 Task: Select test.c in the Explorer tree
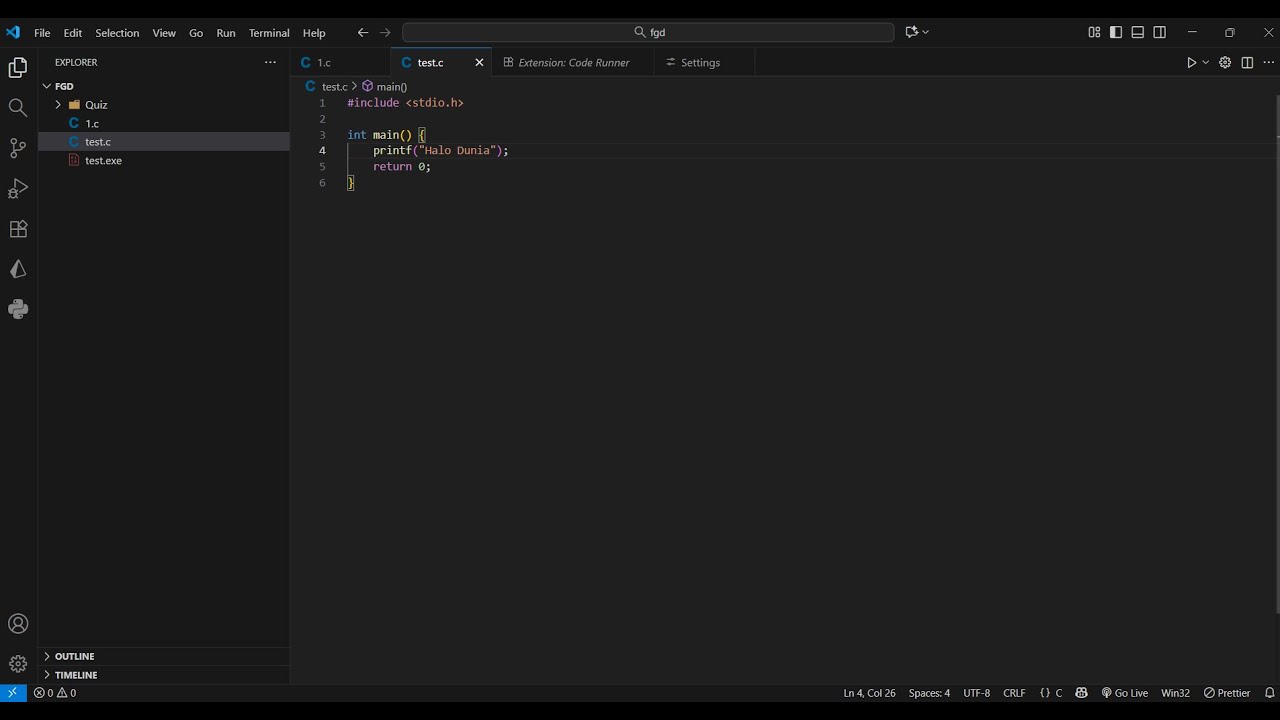point(164,142)
